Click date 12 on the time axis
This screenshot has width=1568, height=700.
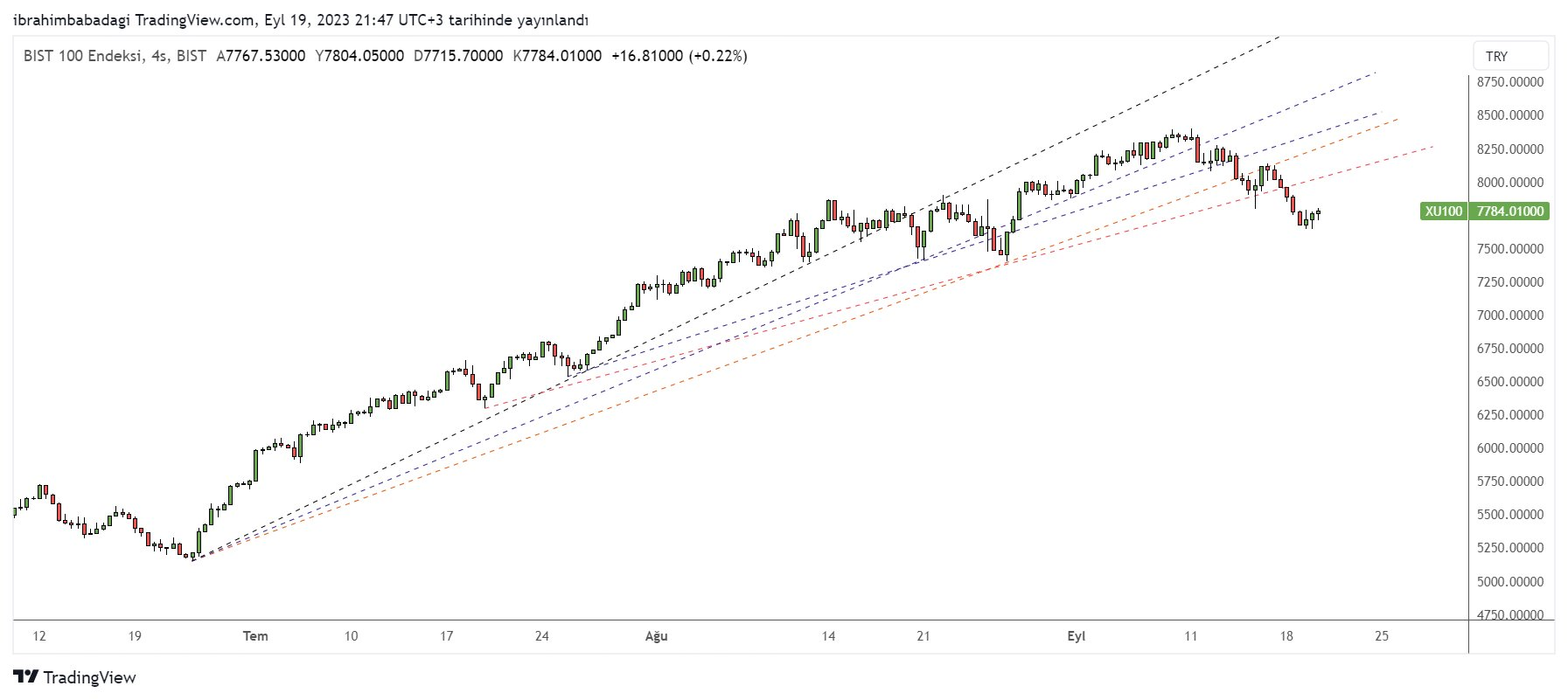point(39,636)
